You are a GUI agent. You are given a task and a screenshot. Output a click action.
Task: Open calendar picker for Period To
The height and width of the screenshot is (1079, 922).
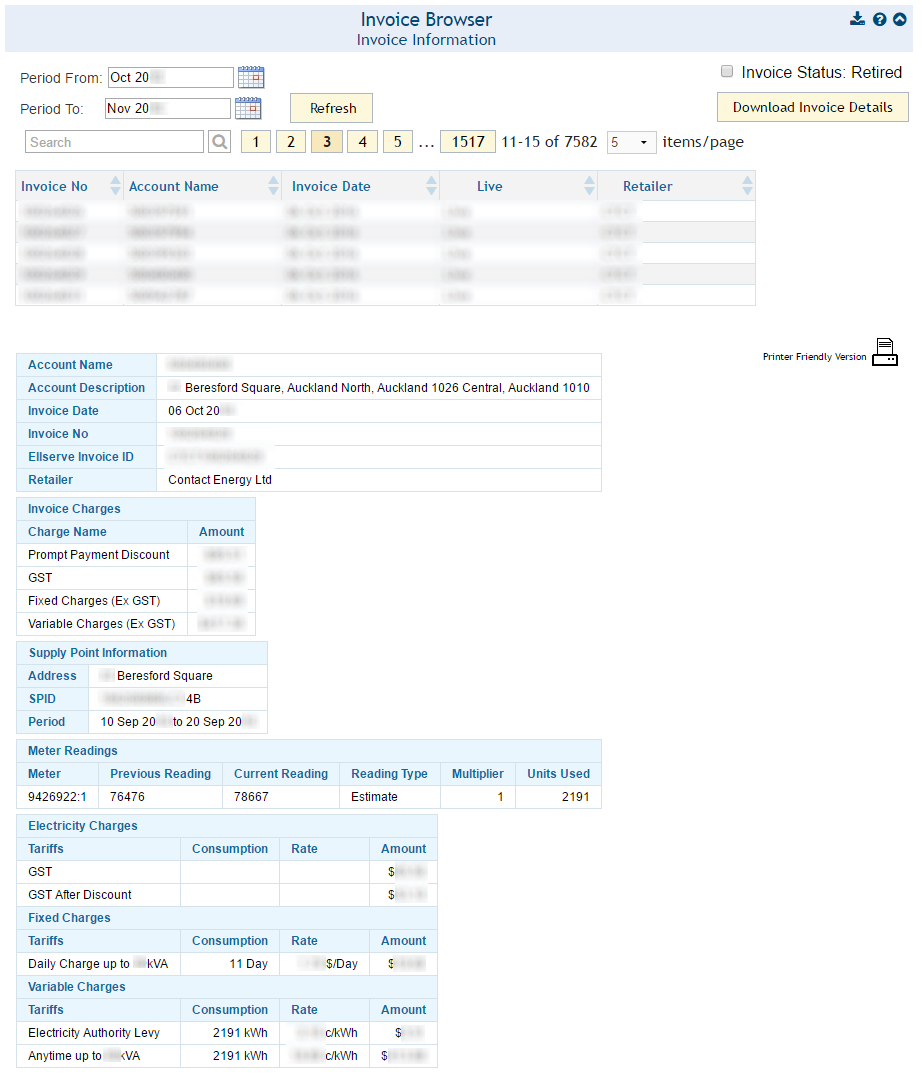point(248,108)
